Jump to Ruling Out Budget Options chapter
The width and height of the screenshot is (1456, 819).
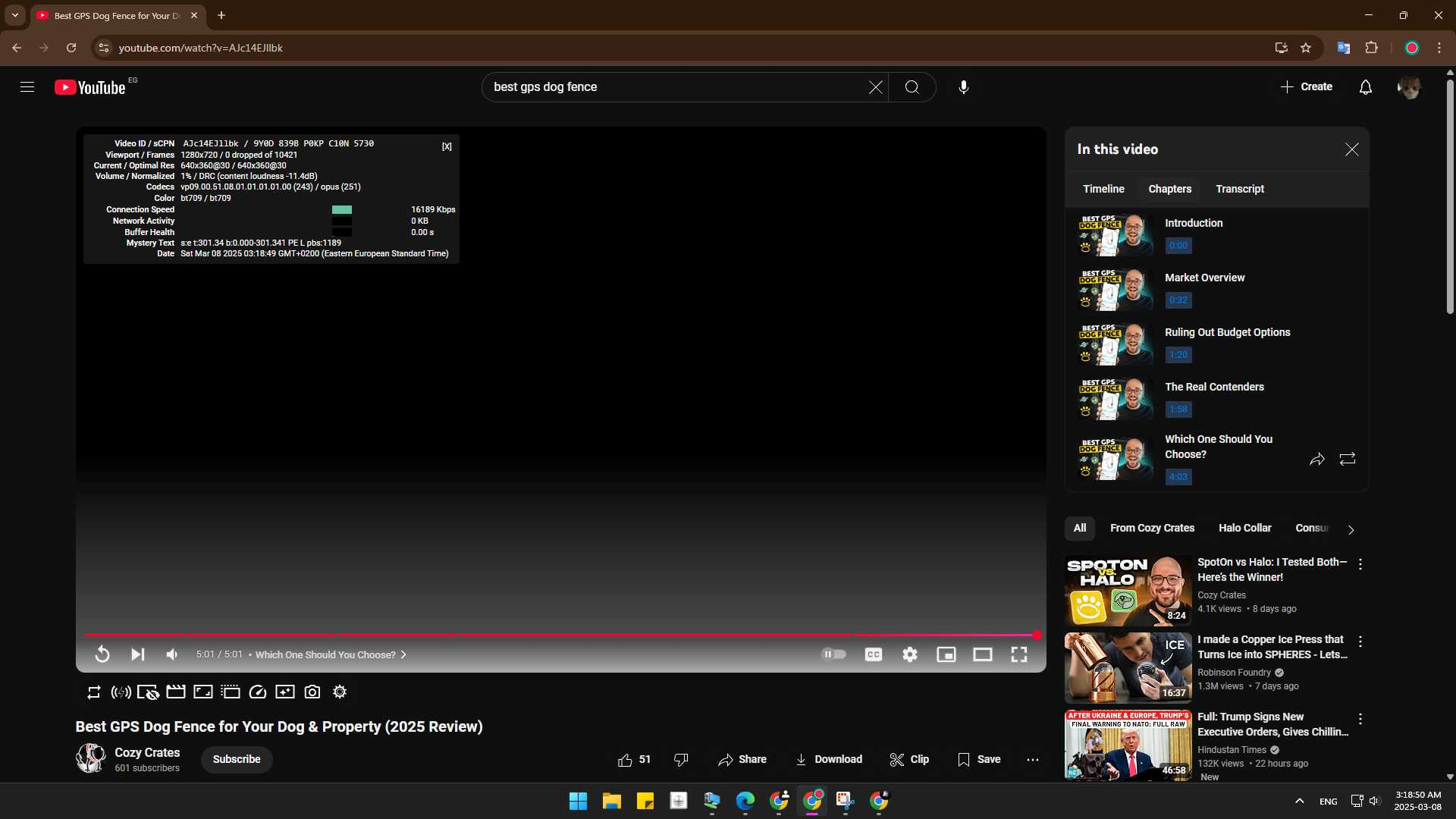1217,344
